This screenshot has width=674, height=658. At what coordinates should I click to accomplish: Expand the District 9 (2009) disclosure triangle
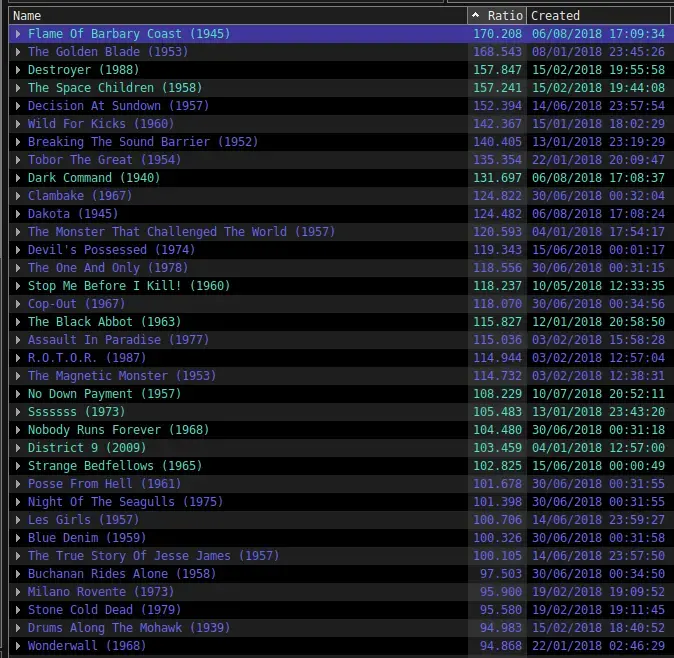18,448
